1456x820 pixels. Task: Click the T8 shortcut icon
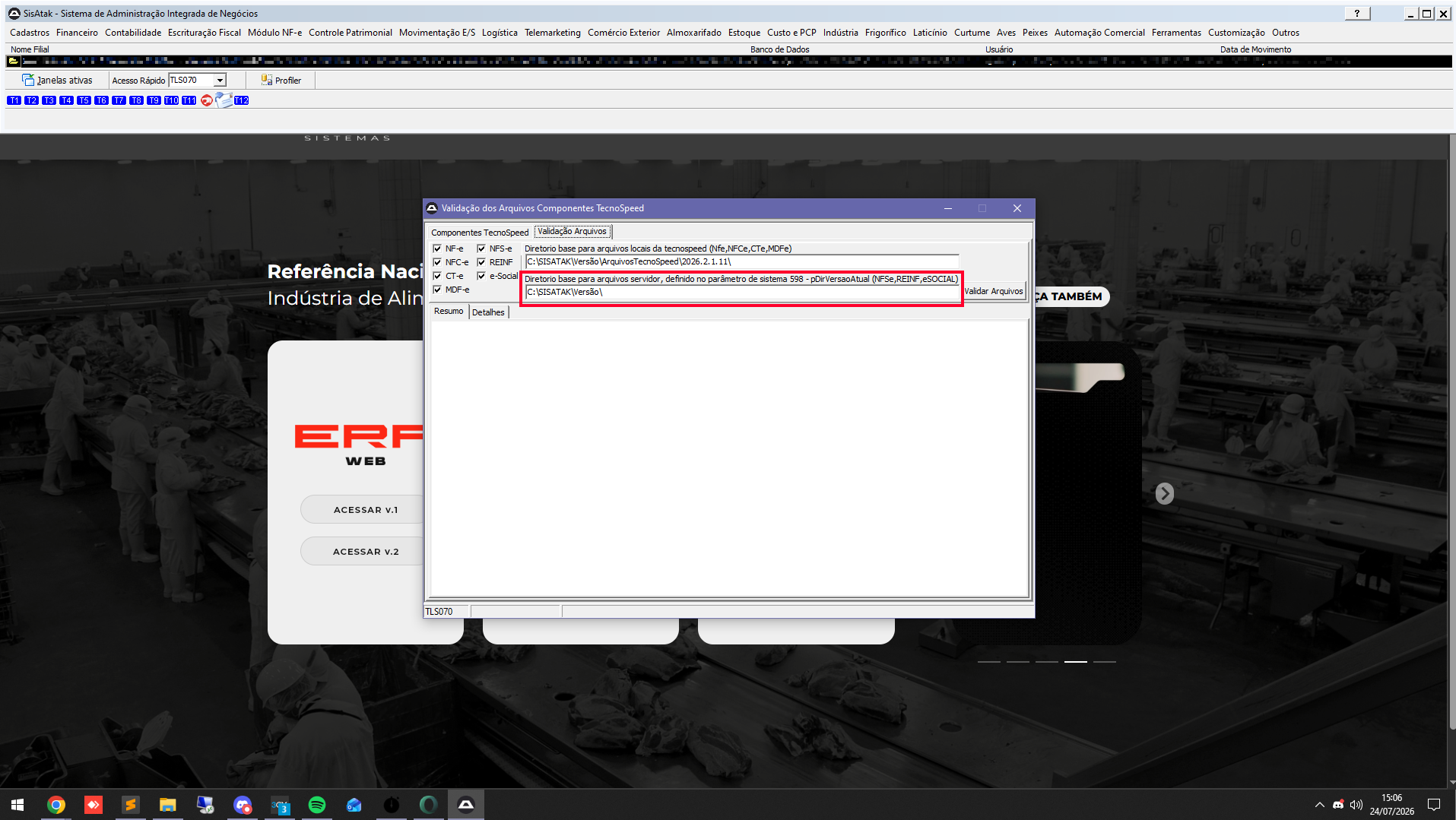click(x=136, y=100)
